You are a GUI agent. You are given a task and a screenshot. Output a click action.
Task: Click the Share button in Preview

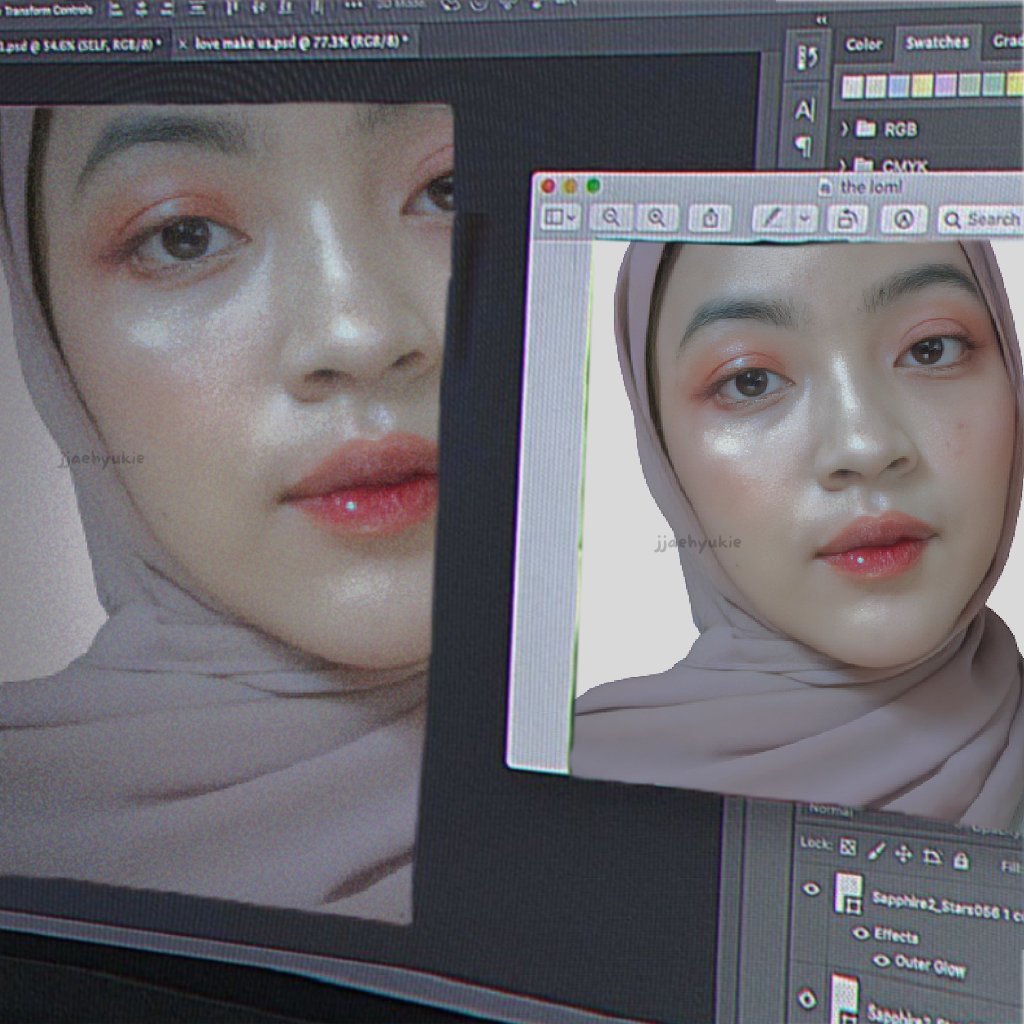pos(710,218)
